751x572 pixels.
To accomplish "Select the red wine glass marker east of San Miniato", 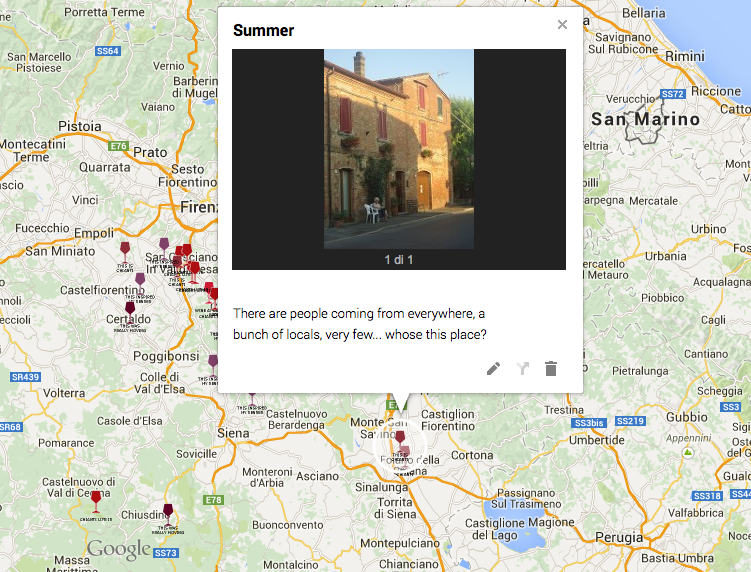I will coord(125,252).
